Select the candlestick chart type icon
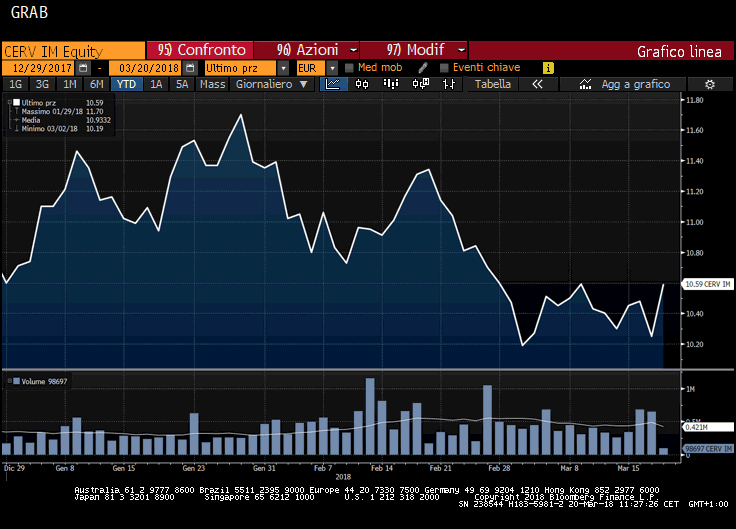 [362, 84]
